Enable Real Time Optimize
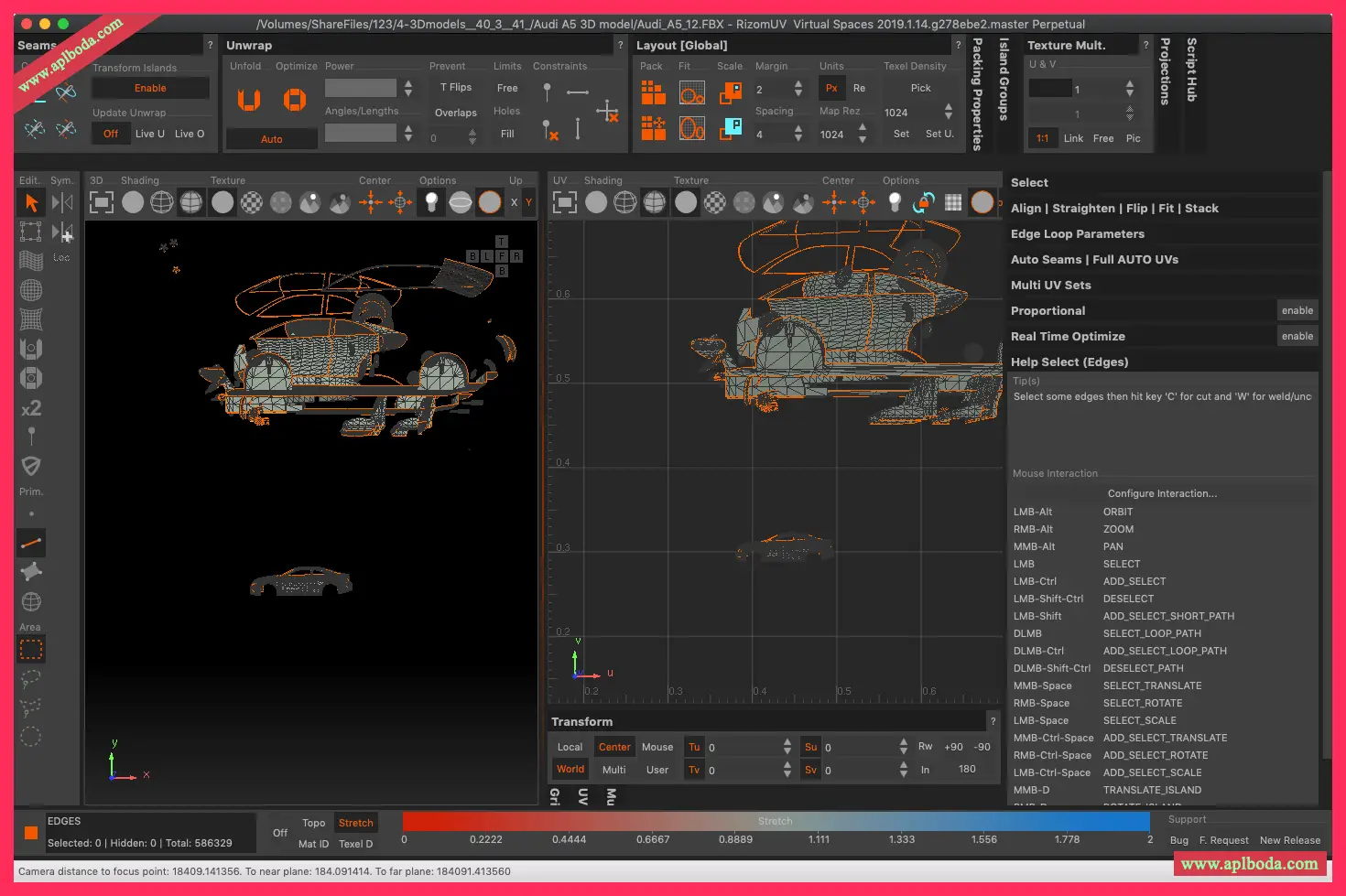The image size is (1346, 896). tap(1297, 337)
